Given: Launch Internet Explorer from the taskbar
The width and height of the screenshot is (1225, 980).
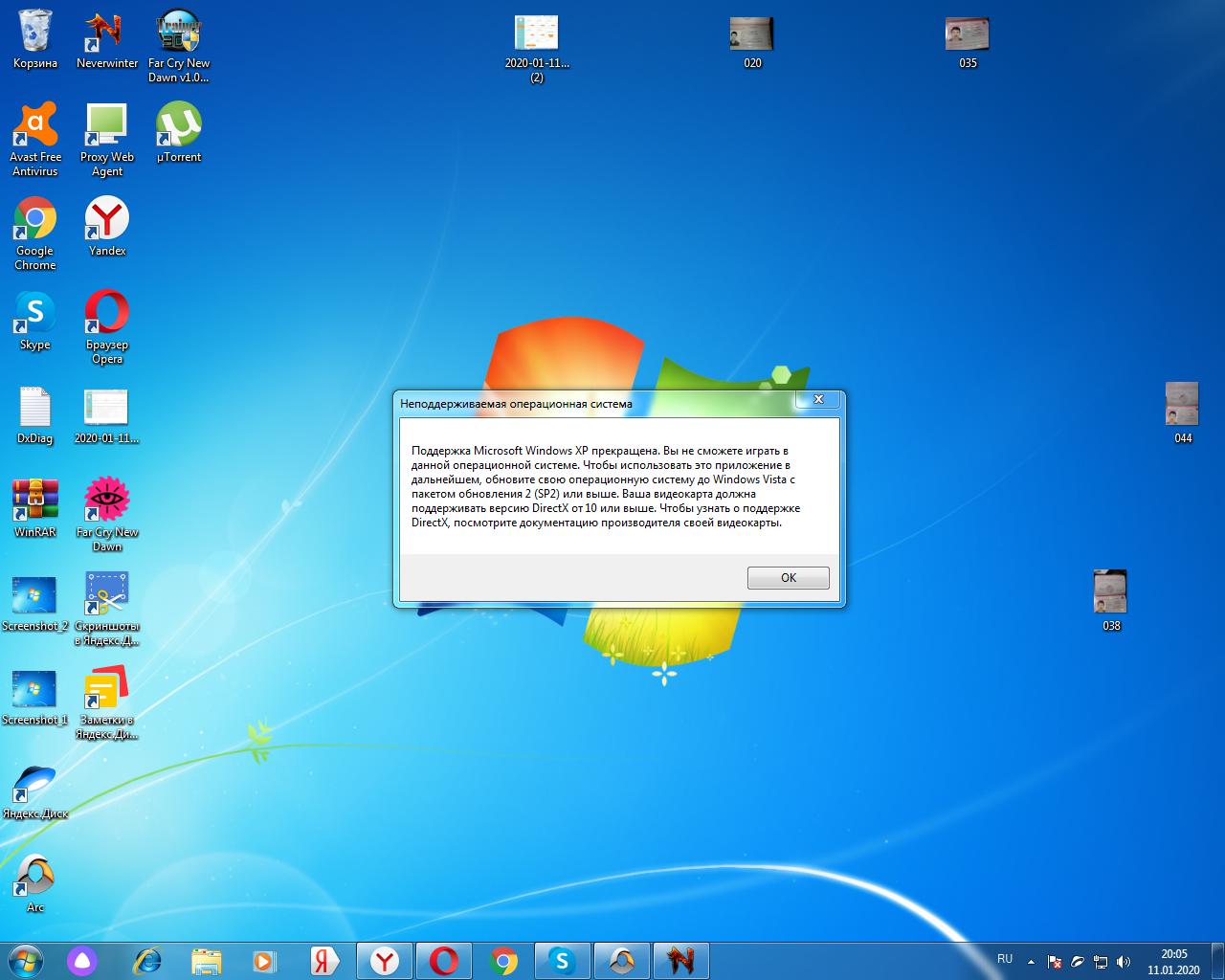Looking at the screenshot, I should [x=147, y=961].
